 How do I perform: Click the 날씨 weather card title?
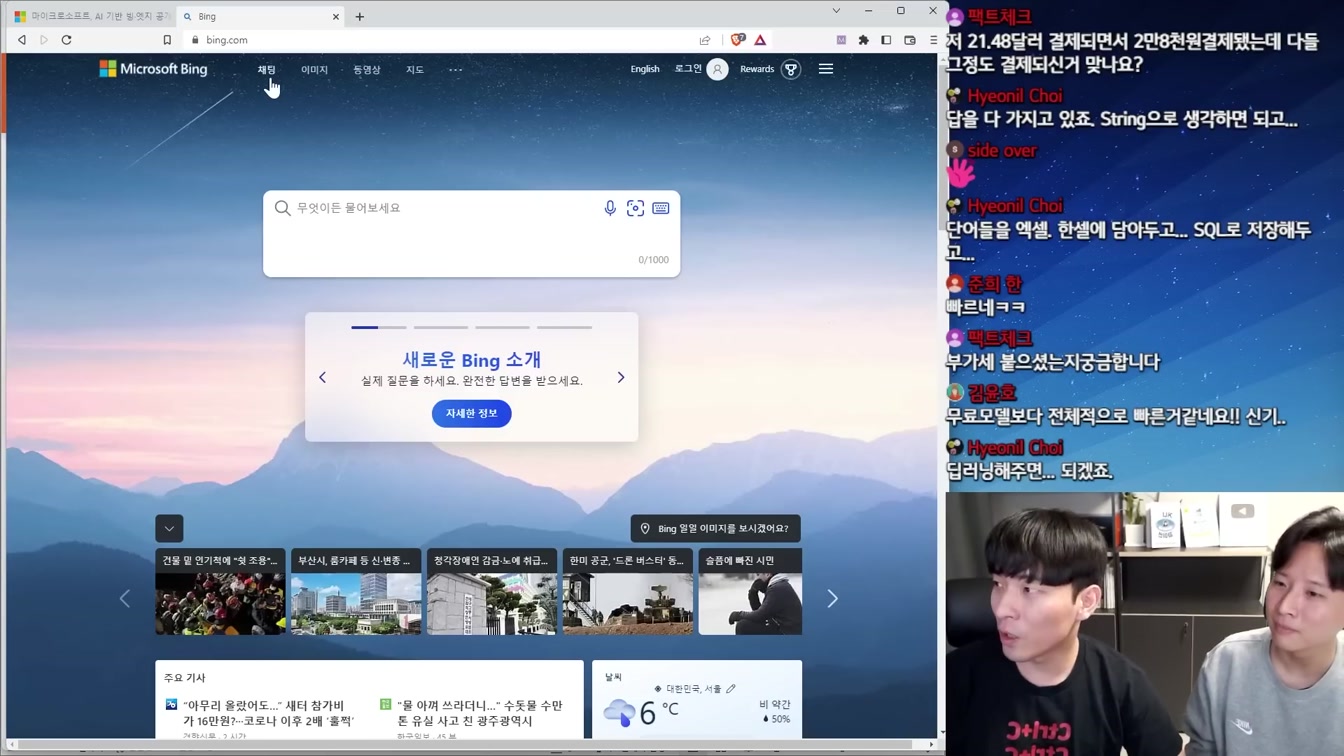613,678
